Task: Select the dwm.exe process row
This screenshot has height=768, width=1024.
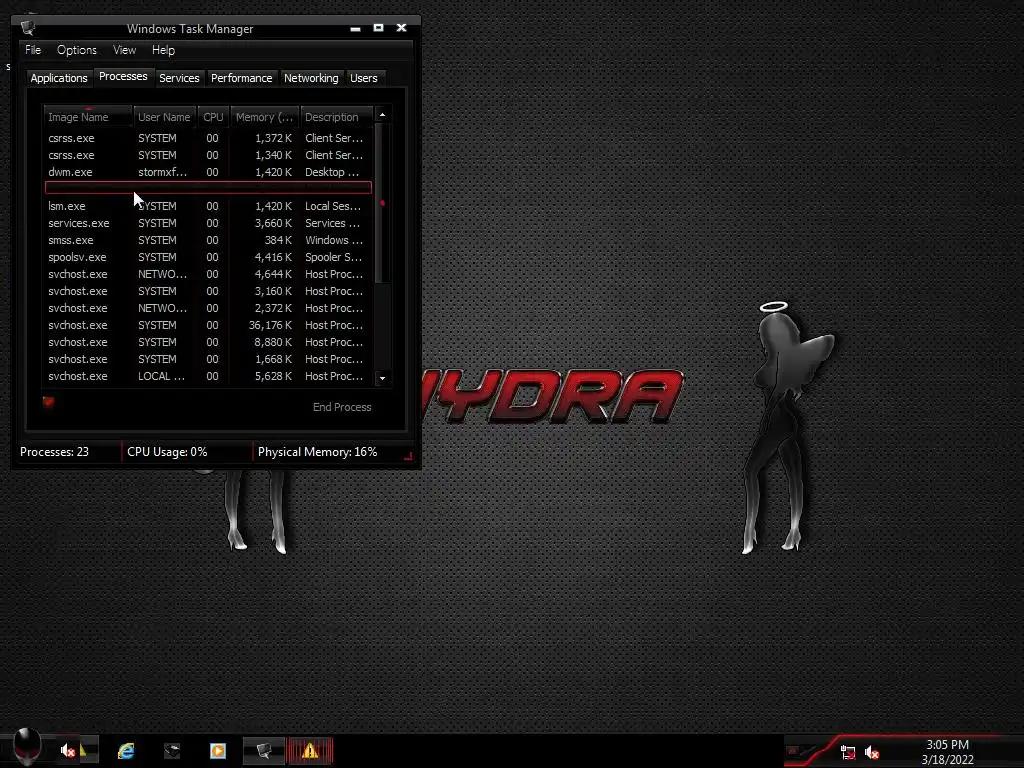Action: (208, 172)
